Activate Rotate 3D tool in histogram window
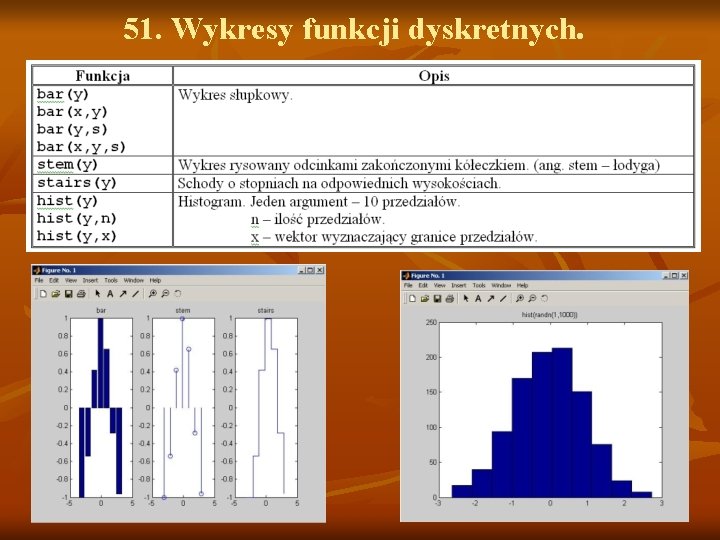The image size is (720, 540). click(x=545, y=298)
